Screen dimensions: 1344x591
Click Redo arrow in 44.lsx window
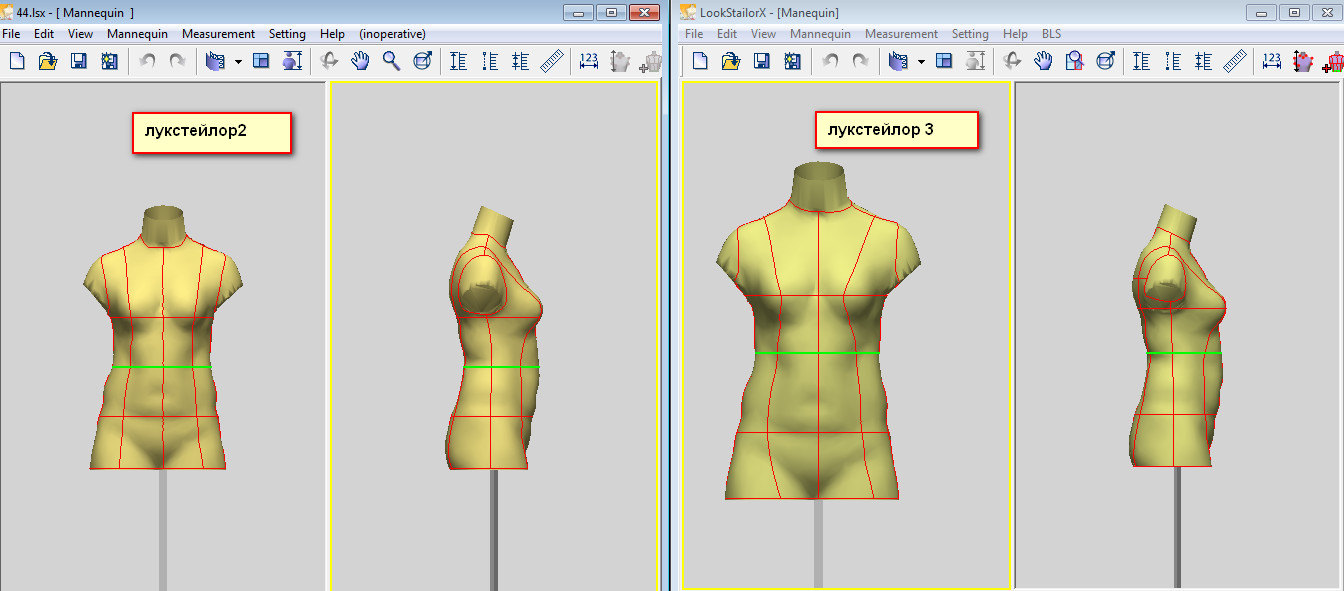click(177, 61)
